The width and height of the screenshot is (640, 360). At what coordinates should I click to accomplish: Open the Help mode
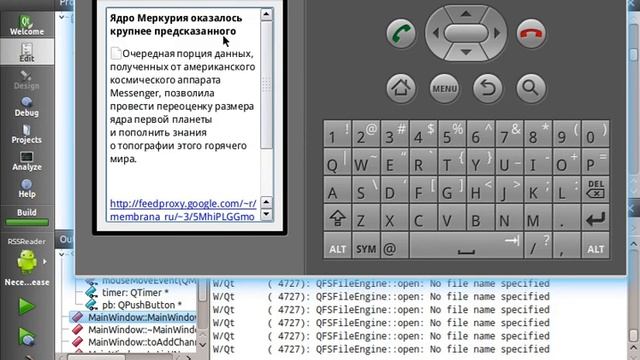(27, 188)
